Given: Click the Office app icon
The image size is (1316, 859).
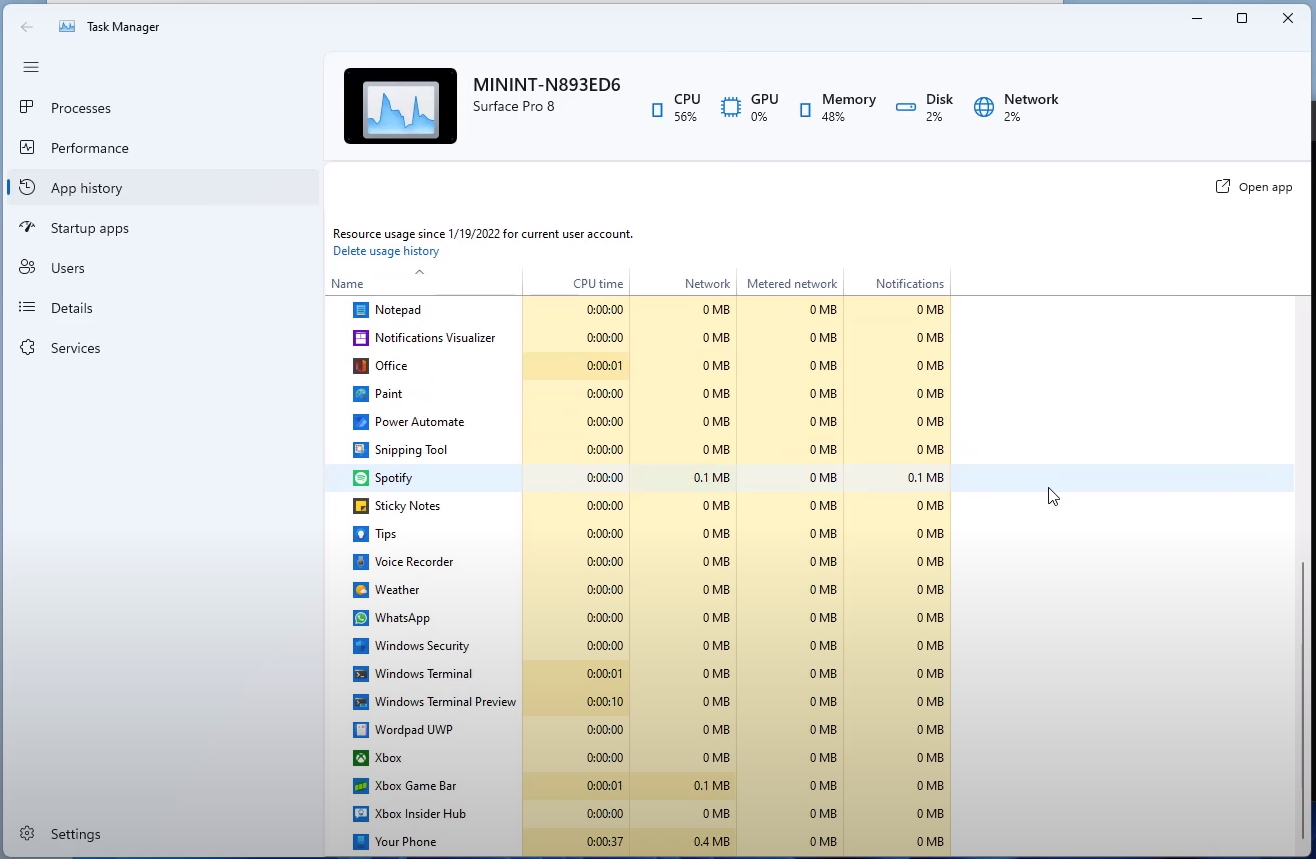Looking at the screenshot, I should click(361, 366).
